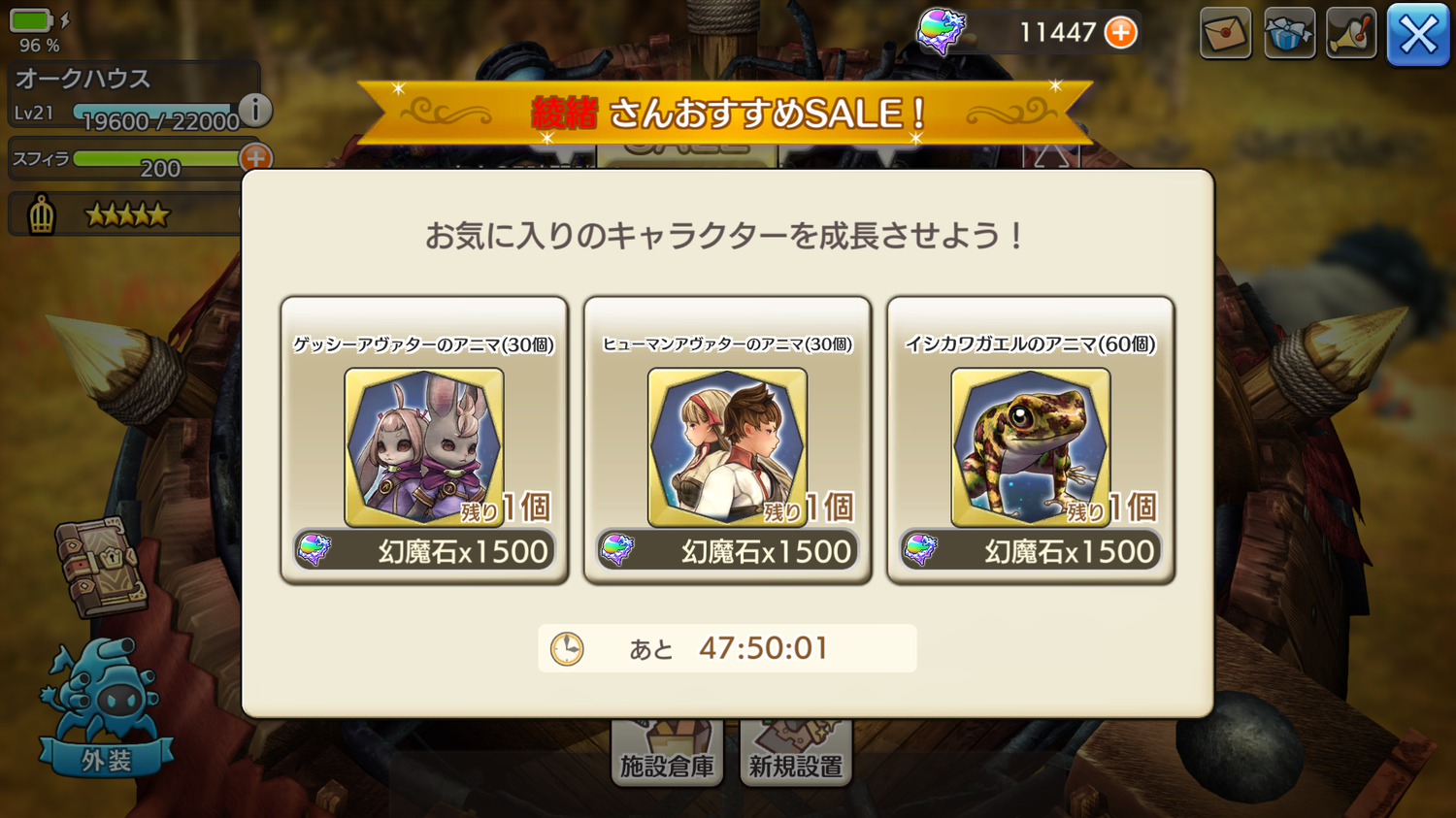Tap the sale countdown timer
This screenshot has width=1456, height=818.
coord(727,648)
